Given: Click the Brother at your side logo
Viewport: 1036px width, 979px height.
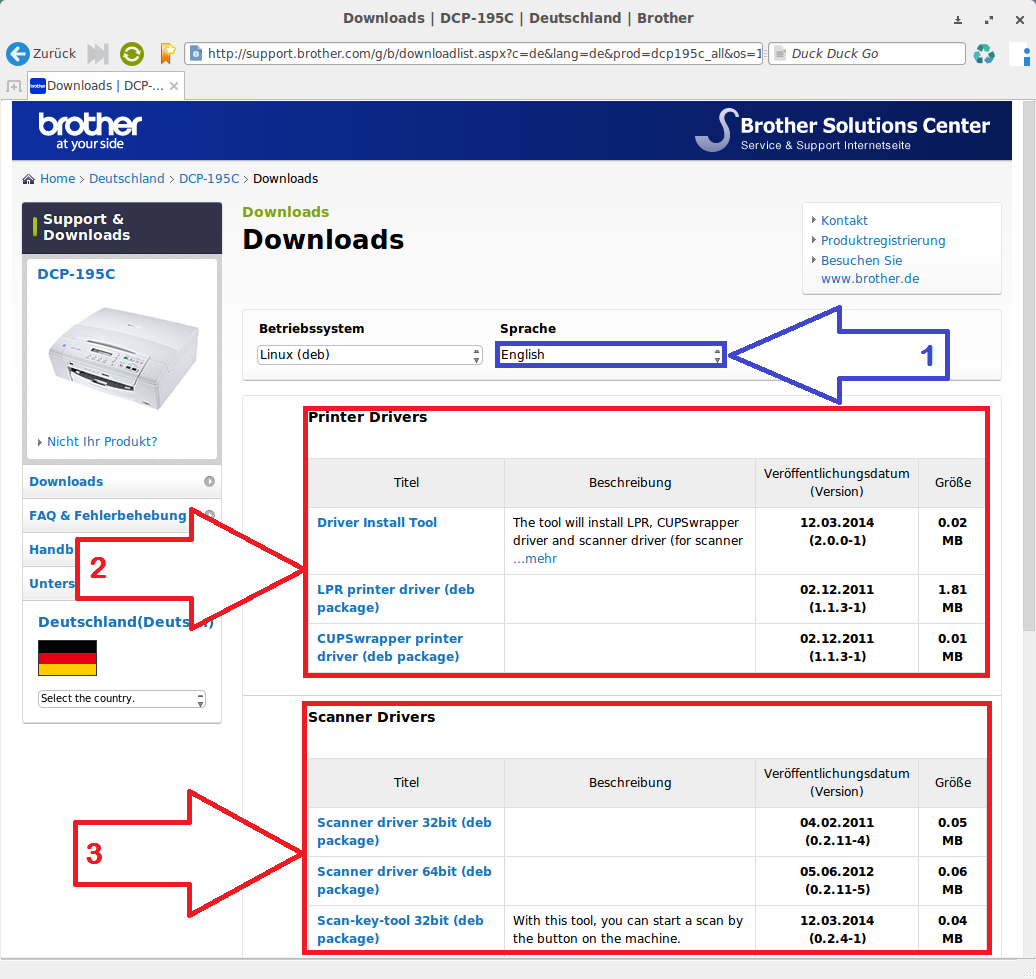Looking at the screenshot, I should (90, 131).
